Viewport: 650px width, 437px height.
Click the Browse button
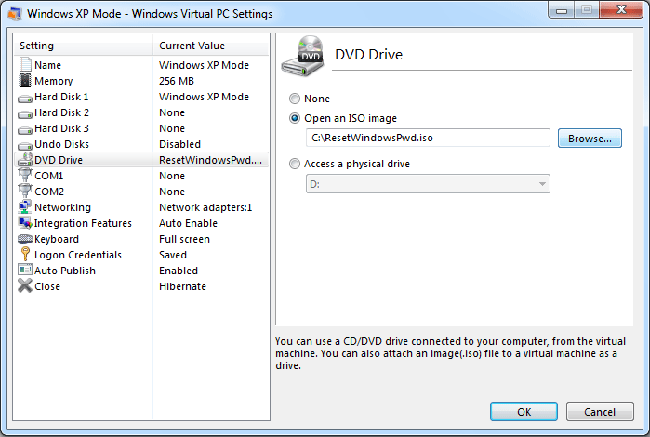click(590, 138)
